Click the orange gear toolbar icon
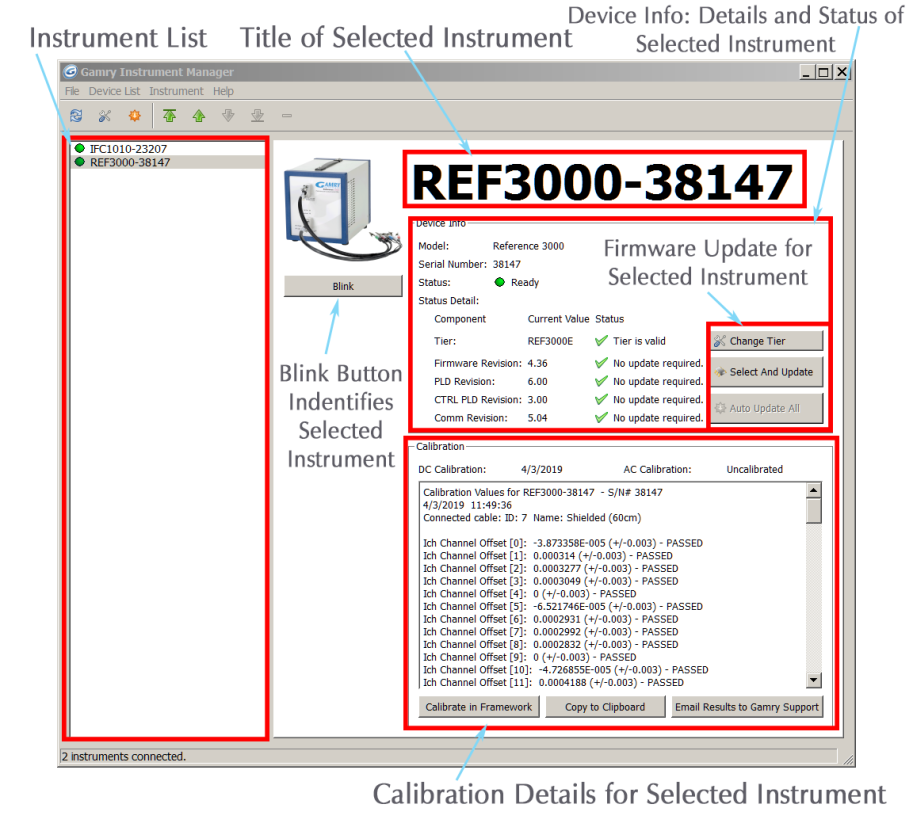913x827 pixels. [x=135, y=116]
